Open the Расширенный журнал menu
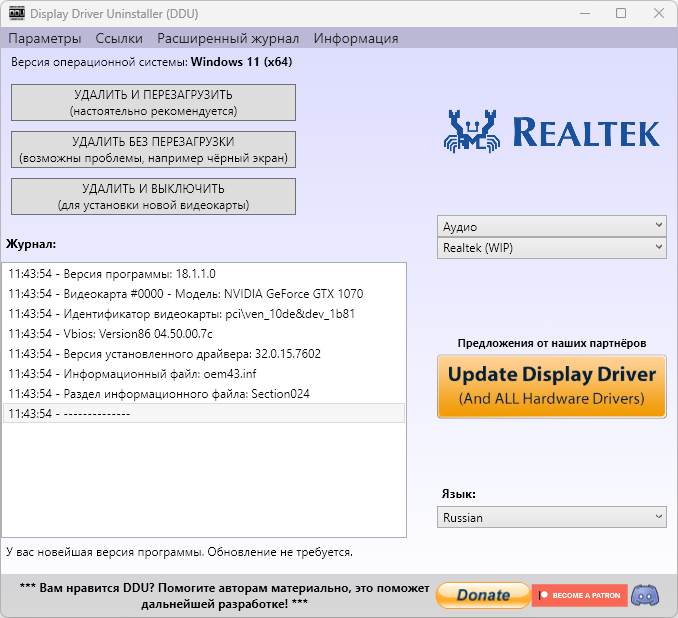Screen dimensions: 678x618 [x=228, y=38]
